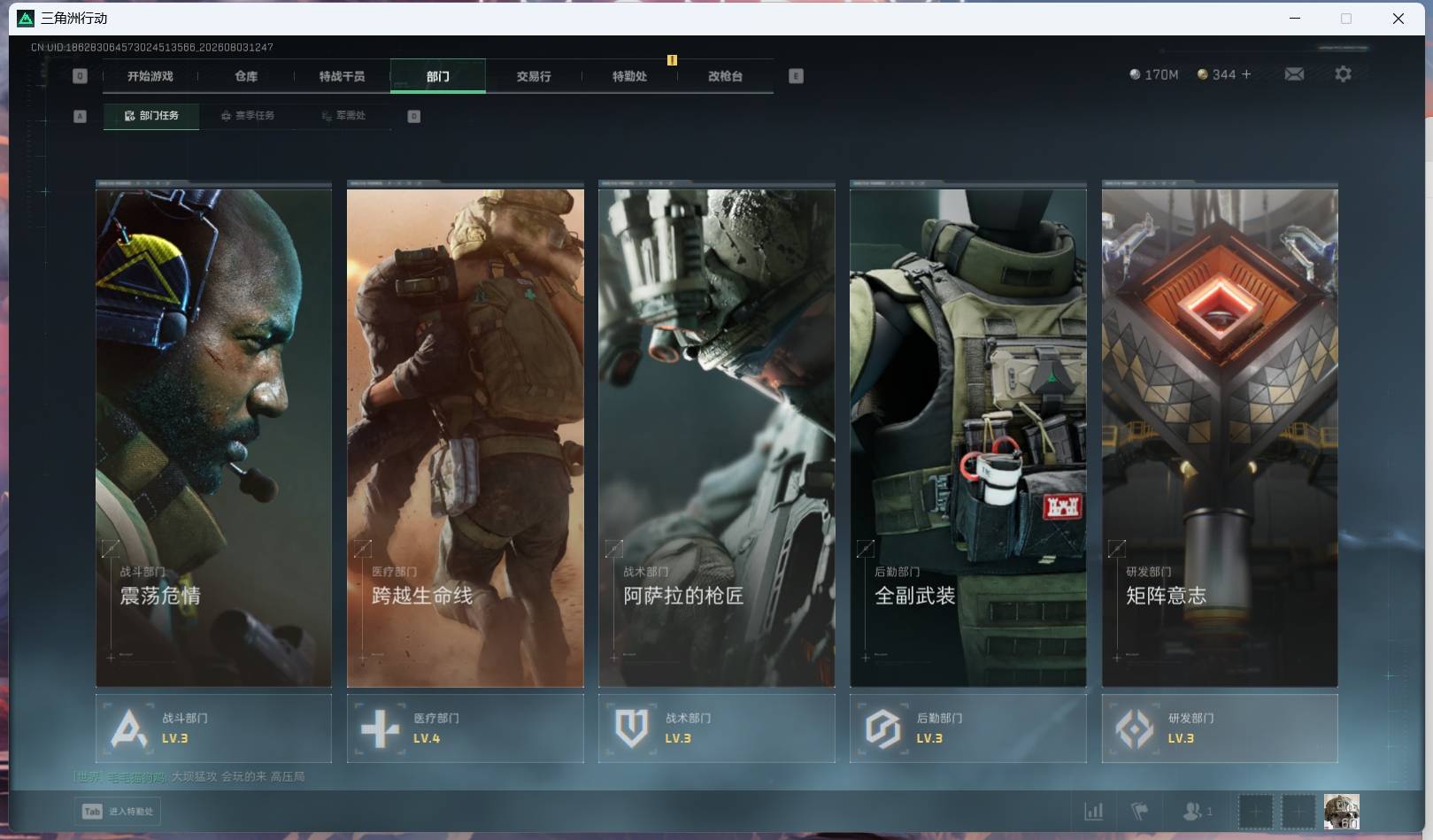The height and width of the screenshot is (840, 1433).
Task: Open the settings gear icon
Action: tap(1343, 74)
